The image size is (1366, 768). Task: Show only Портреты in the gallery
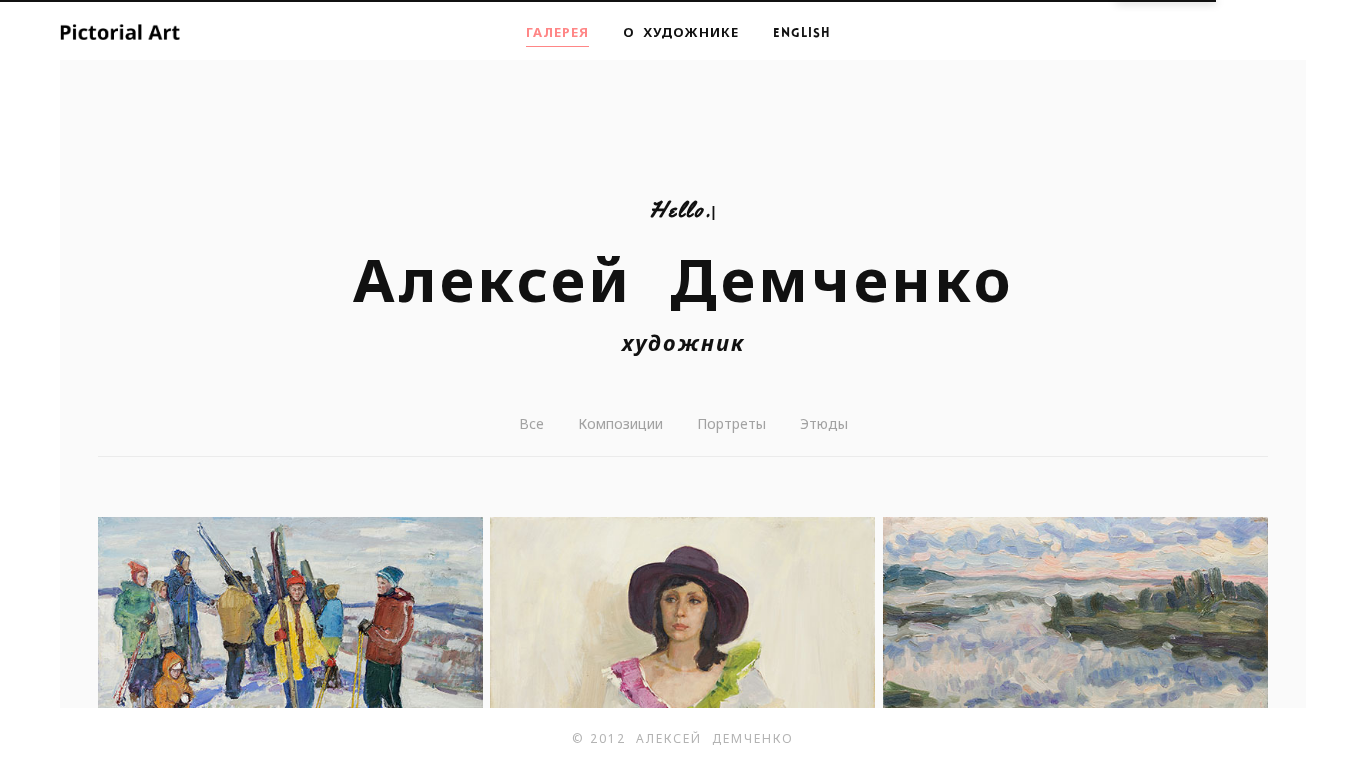(731, 424)
